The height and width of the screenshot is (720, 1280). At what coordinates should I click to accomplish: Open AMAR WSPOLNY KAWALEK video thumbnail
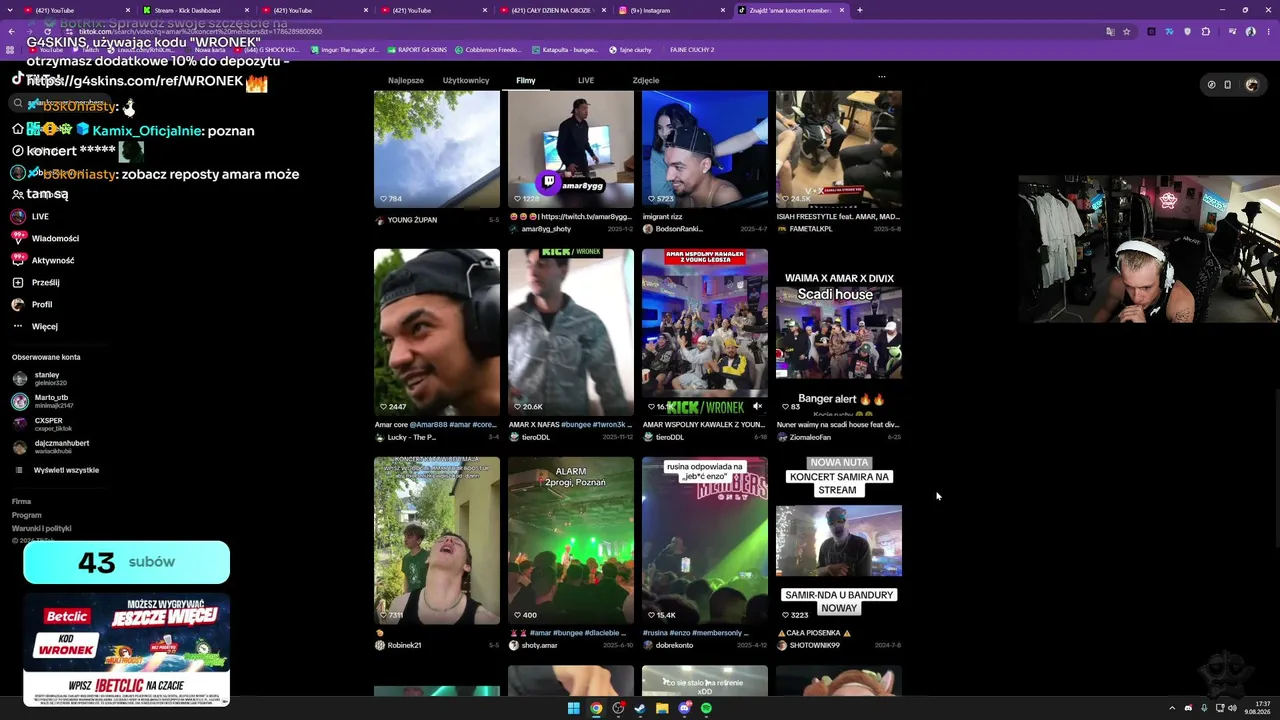coord(705,332)
